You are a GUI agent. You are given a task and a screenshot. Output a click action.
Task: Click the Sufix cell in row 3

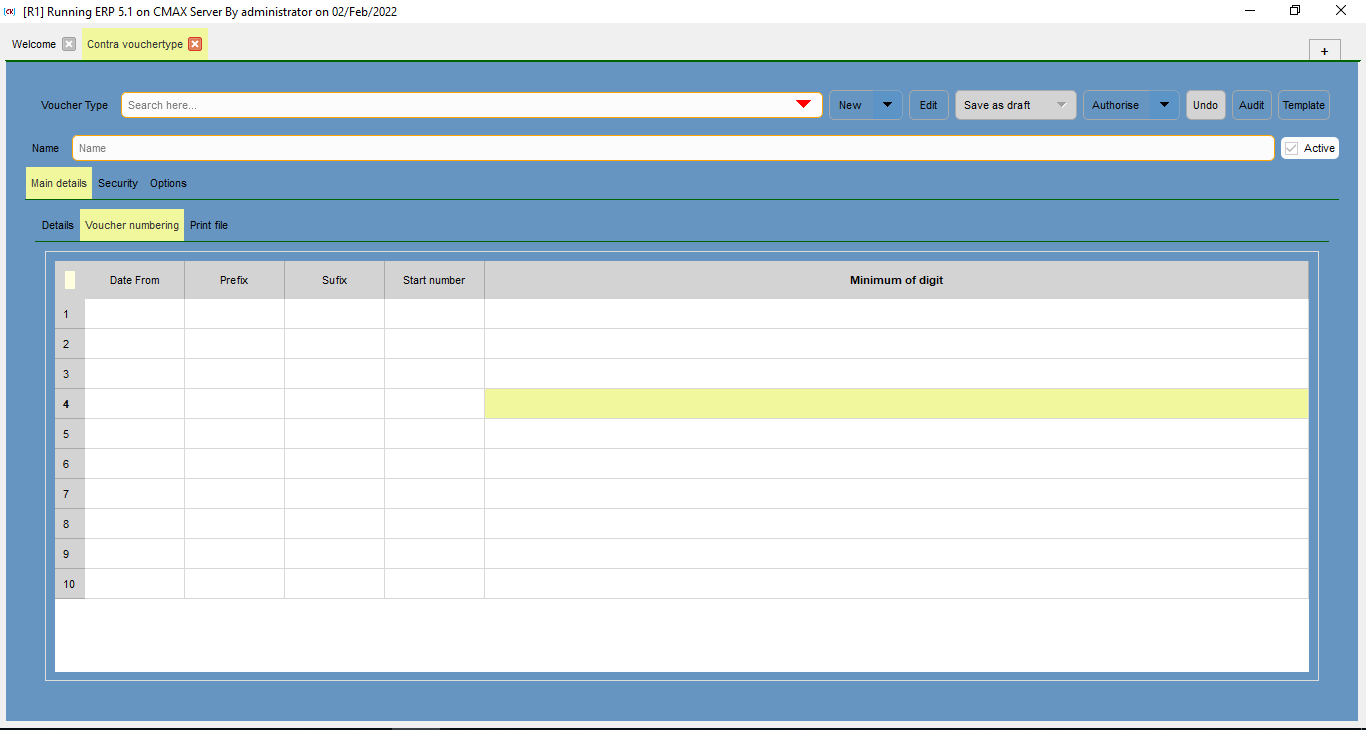coord(335,374)
